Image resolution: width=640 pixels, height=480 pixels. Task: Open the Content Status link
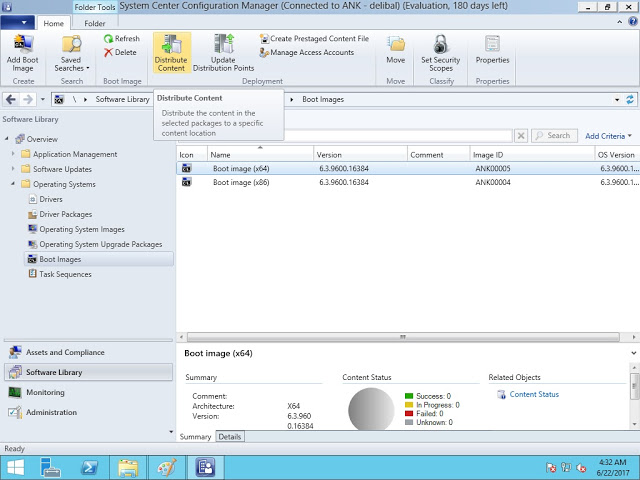pos(534,394)
